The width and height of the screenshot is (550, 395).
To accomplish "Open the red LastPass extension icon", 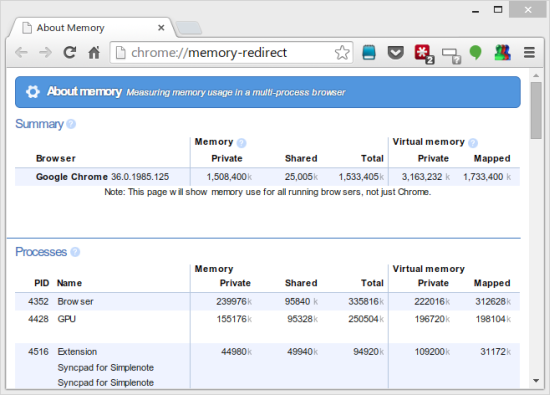I will click(424, 54).
